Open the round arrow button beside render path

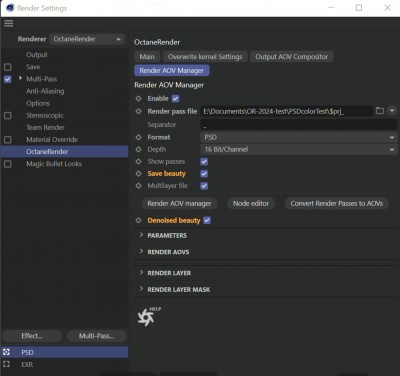click(x=392, y=111)
